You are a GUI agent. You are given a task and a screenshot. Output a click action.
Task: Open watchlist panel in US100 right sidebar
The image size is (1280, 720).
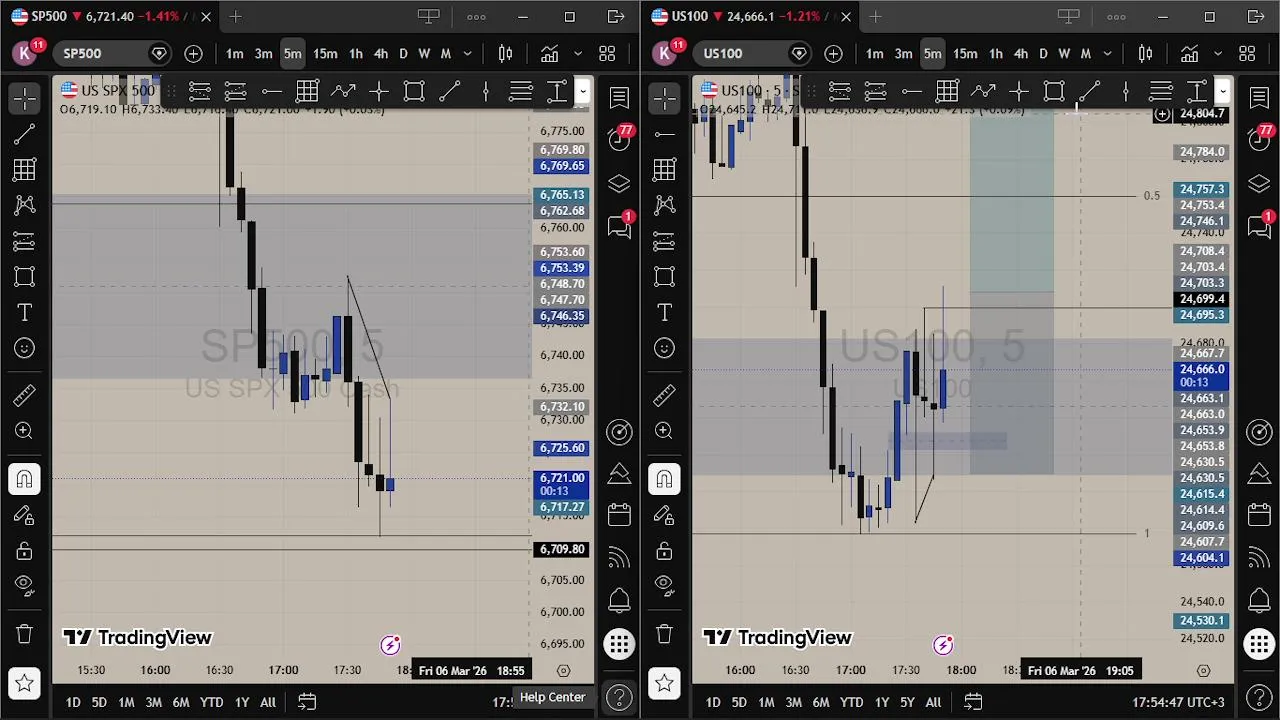pyautogui.click(x=1259, y=97)
